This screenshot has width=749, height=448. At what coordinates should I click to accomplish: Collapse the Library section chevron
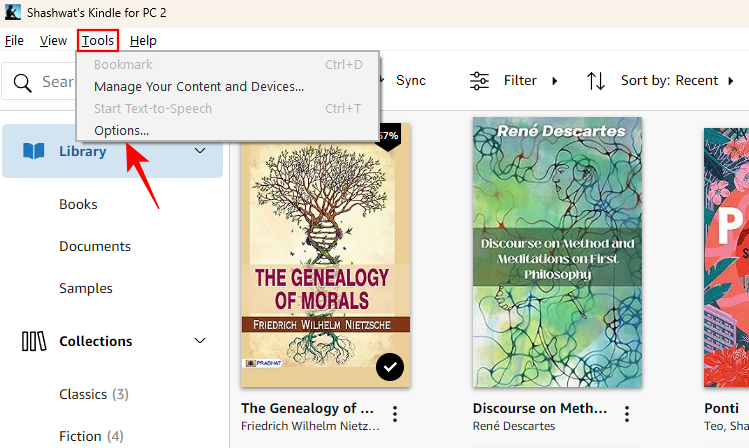pos(200,151)
